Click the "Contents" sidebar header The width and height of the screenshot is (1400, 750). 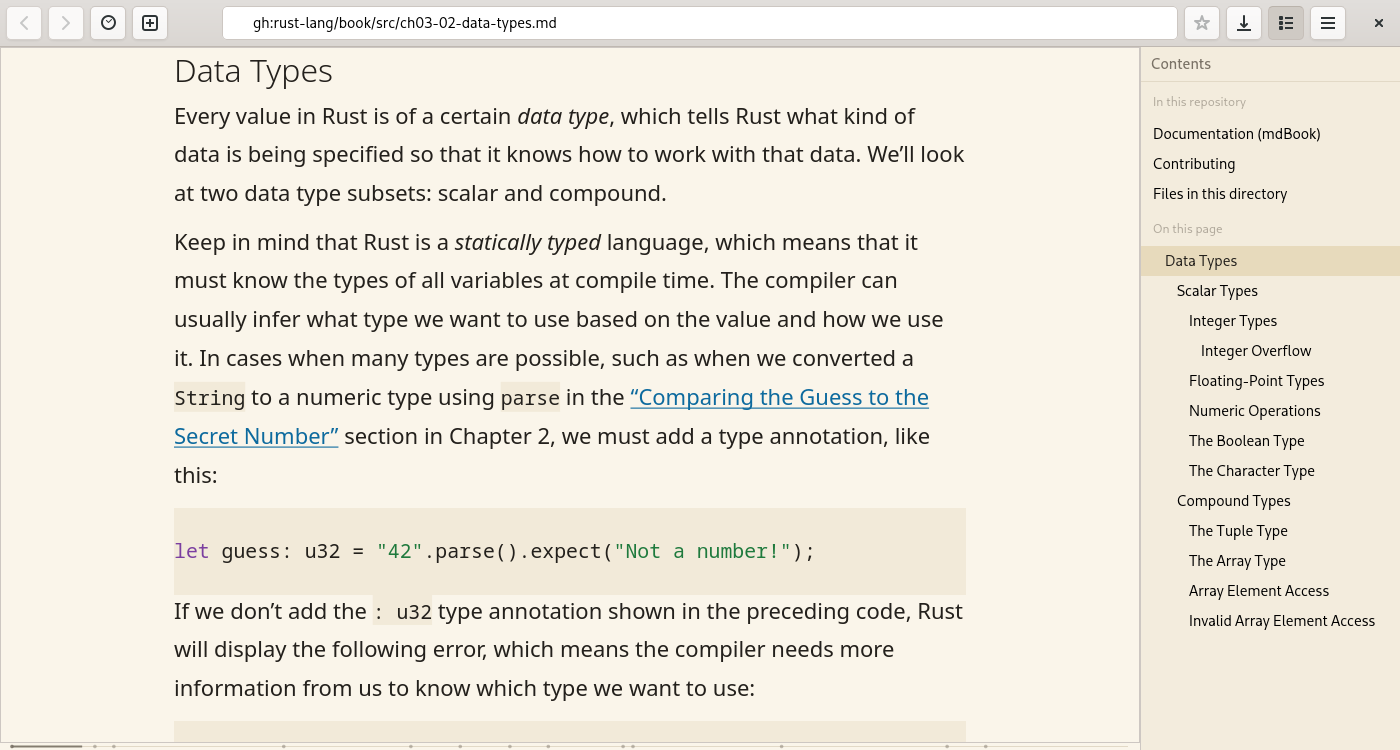tap(1181, 64)
